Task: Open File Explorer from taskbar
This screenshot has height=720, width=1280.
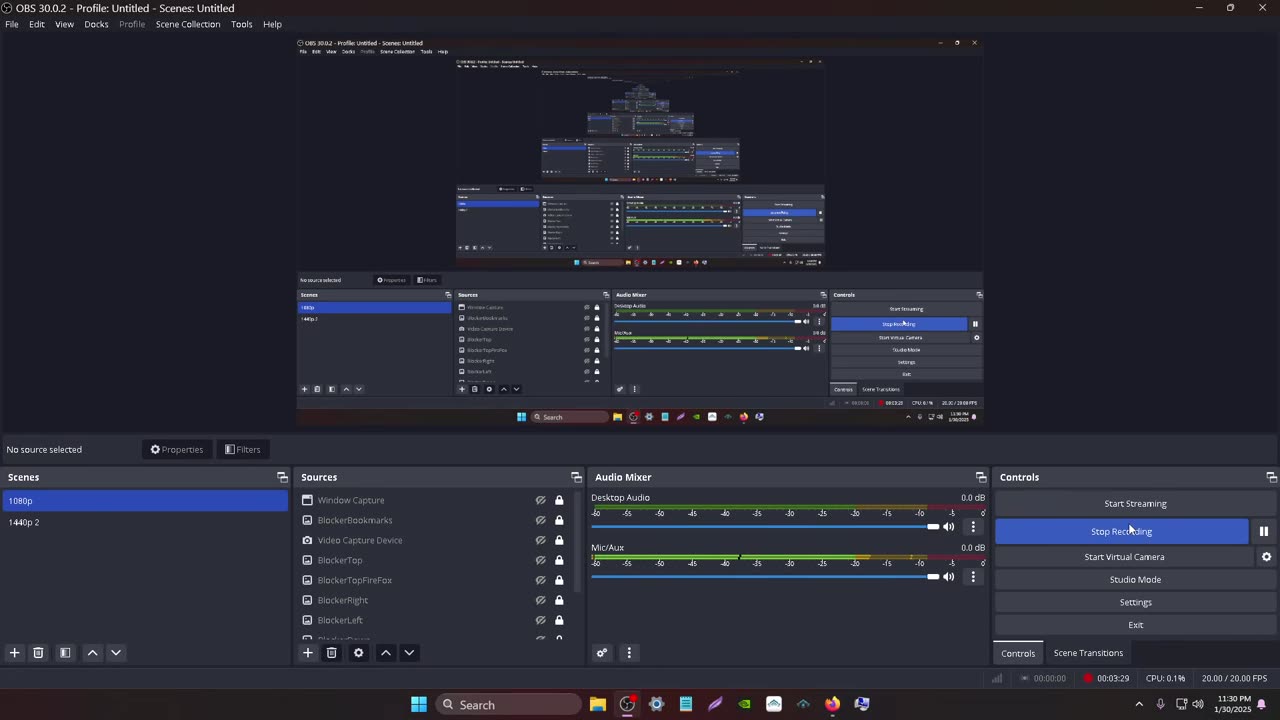Action: click(597, 704)
